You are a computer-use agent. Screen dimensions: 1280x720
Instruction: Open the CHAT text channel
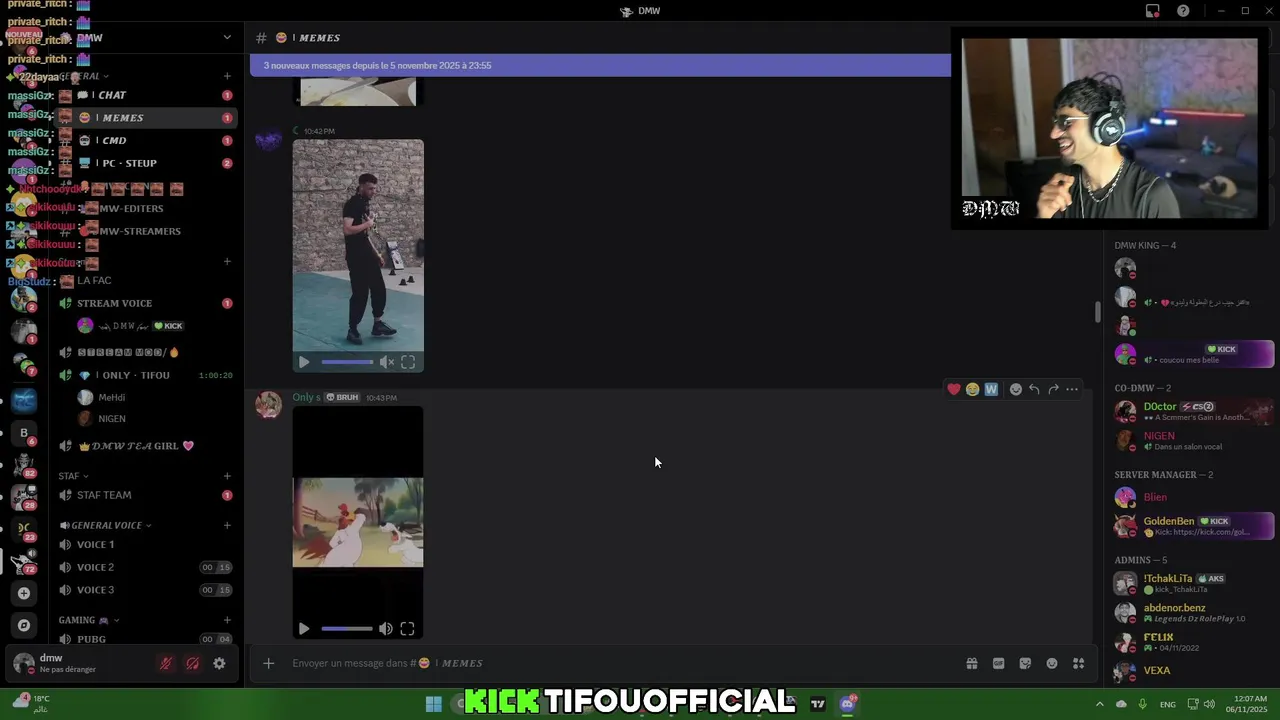[x=147, y=95]
